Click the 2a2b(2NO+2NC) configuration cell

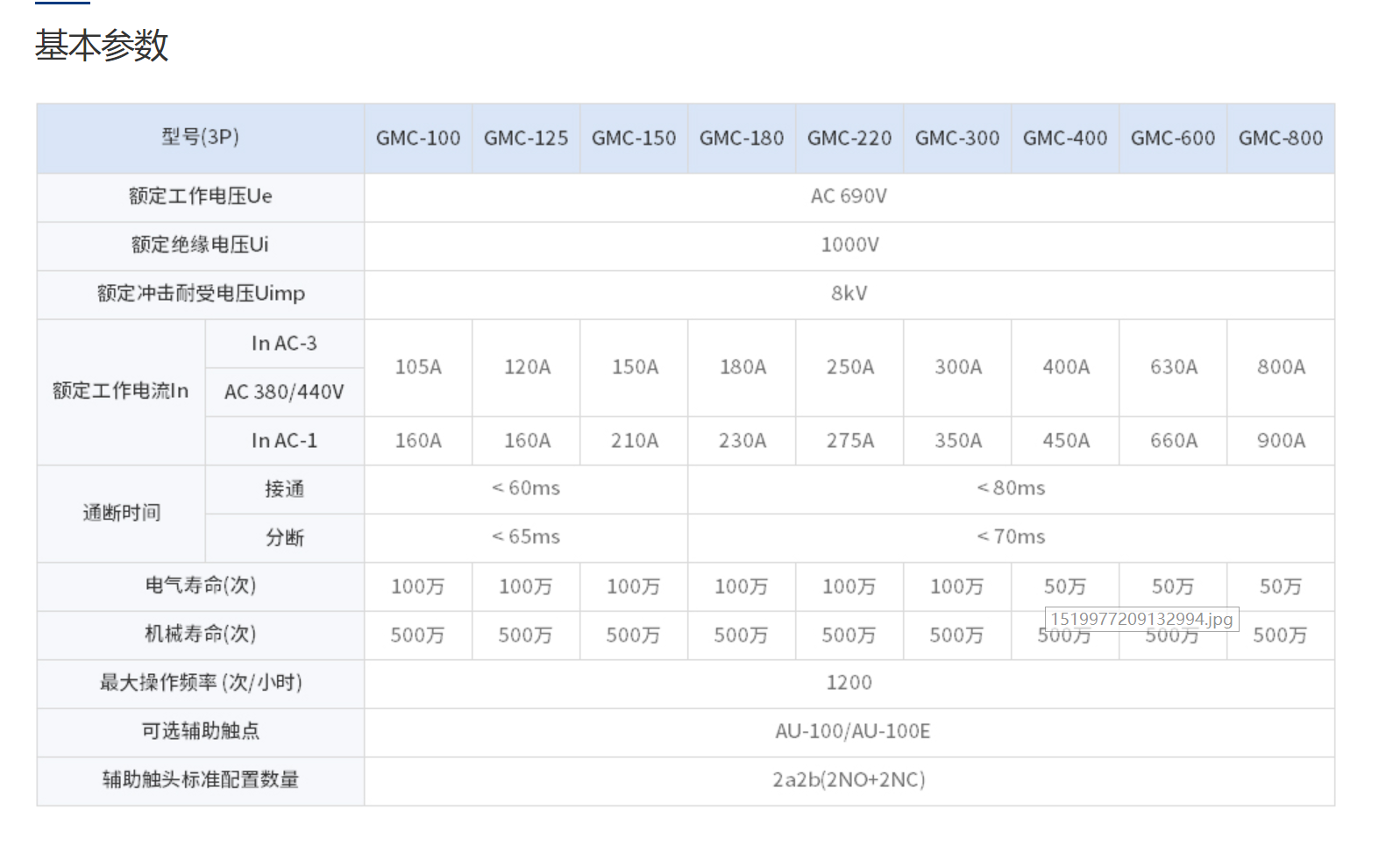[849, 780]
